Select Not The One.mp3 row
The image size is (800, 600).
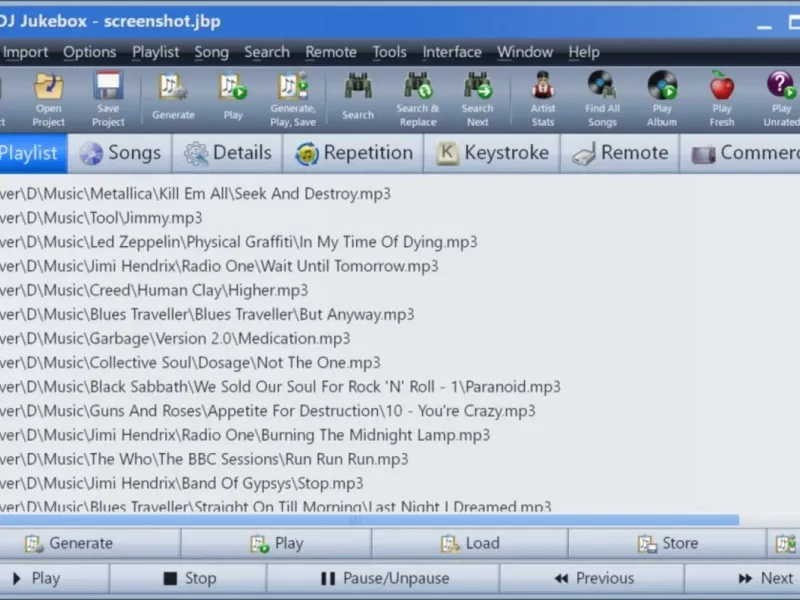point(400,363)
